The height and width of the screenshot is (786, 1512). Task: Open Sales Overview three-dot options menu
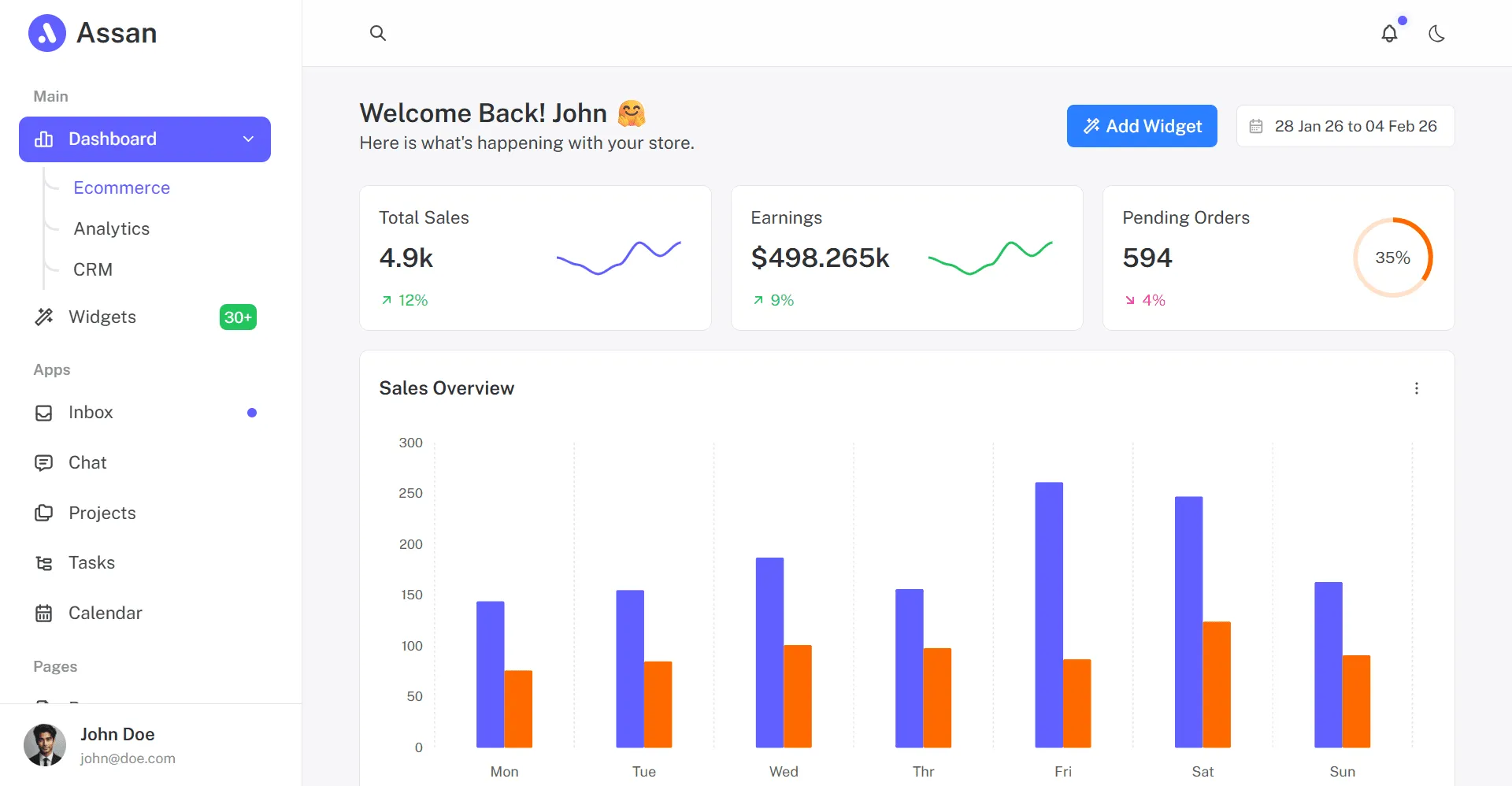[x=1416, y=388]
